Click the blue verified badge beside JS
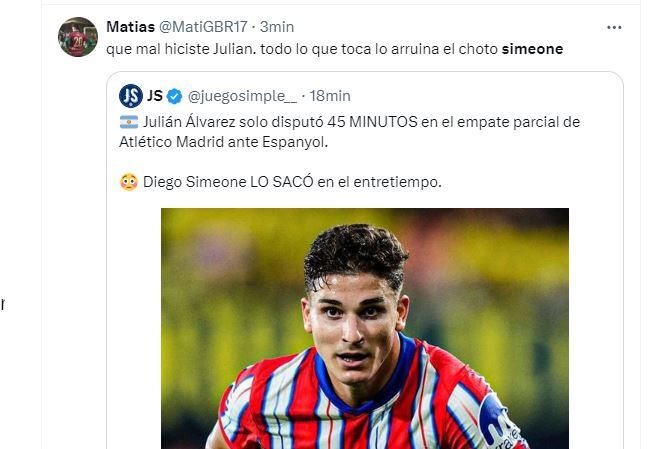 (174, 96)
